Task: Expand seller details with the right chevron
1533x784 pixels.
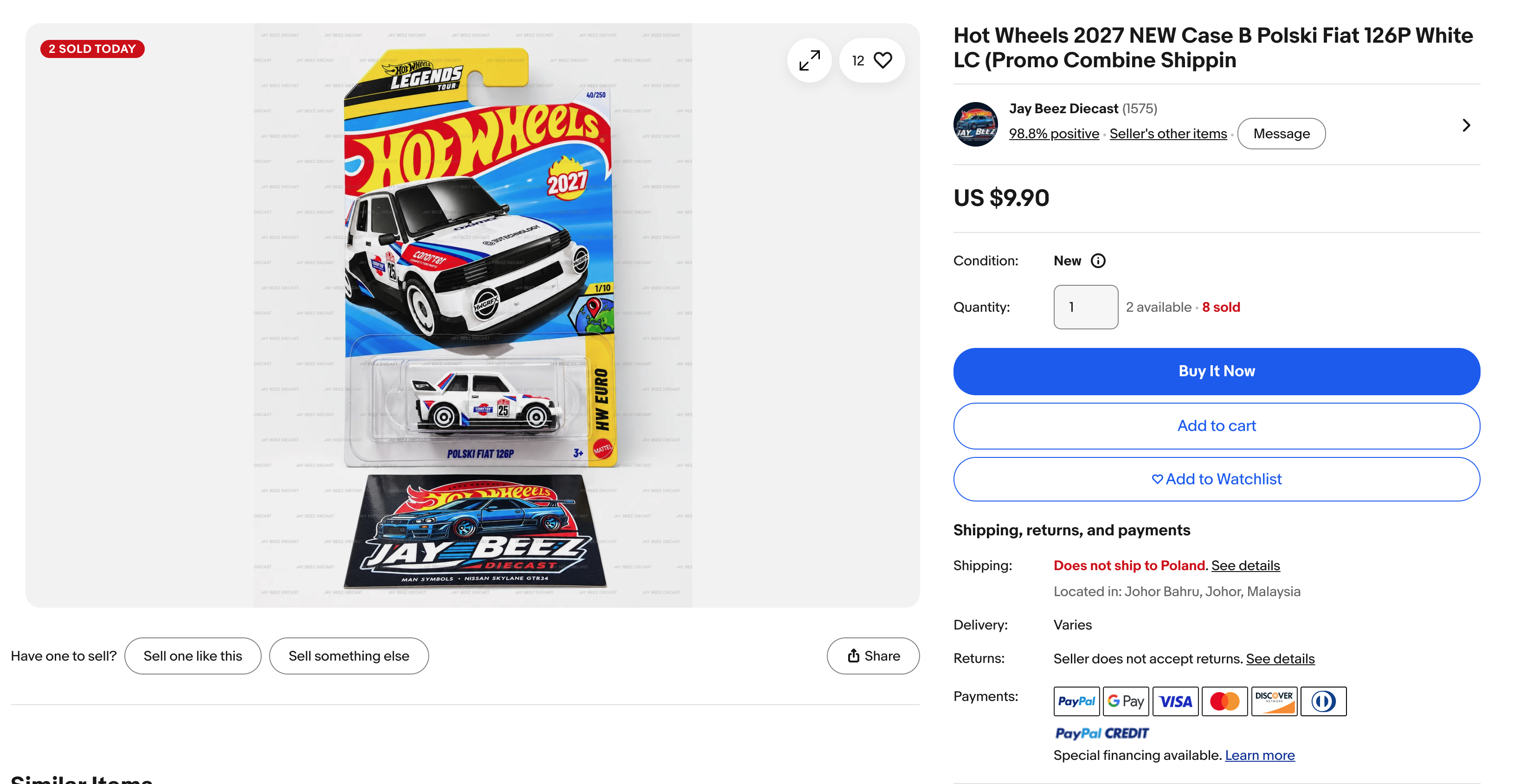Action: click(x=1466, y=125)
